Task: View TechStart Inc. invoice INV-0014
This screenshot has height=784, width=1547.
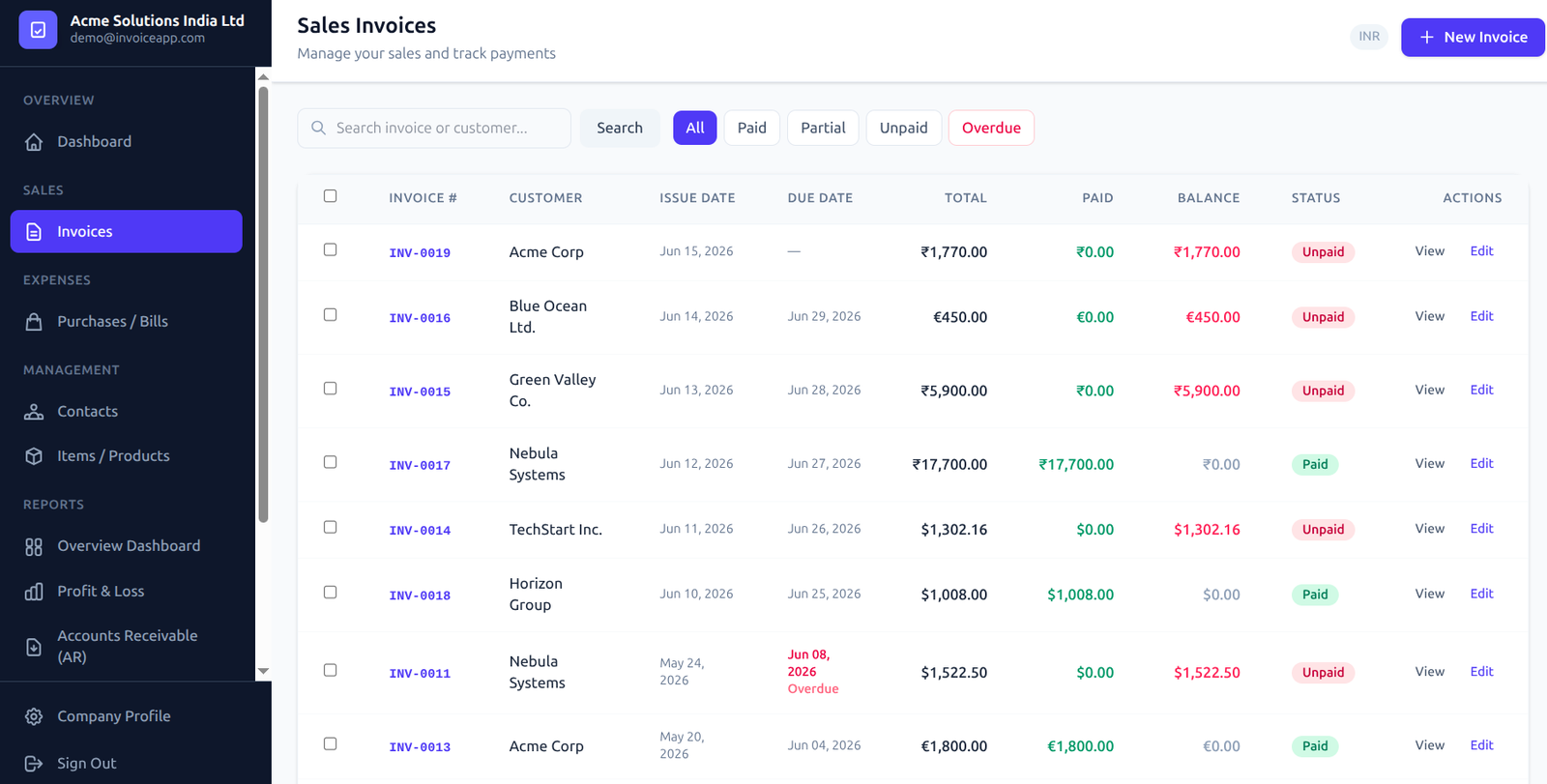Action: click(1430, 529)
